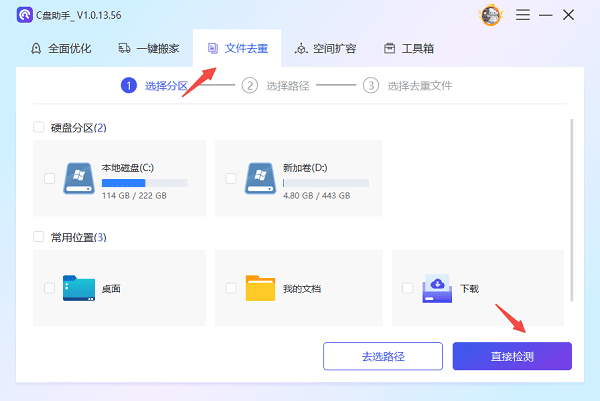Enable the 新加卷(D:) checkbox
600x401 pixels.
[x=231, y=179]
